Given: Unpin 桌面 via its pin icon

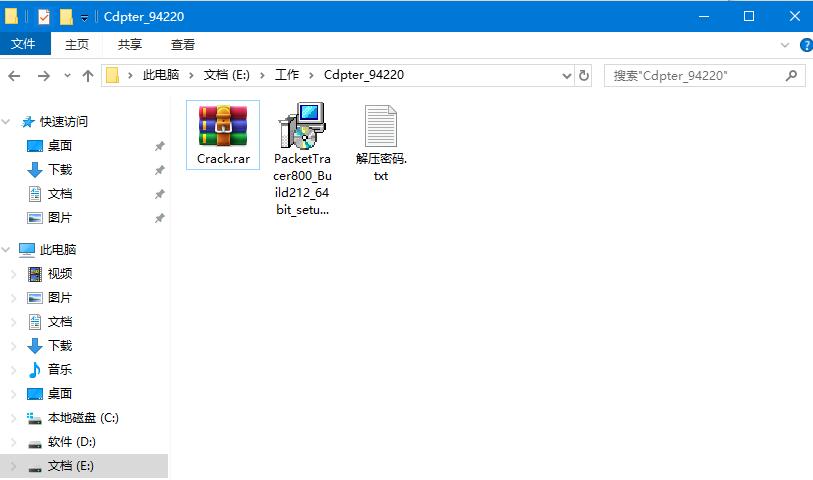Looking at the screenshot, I should click(160, 146).
